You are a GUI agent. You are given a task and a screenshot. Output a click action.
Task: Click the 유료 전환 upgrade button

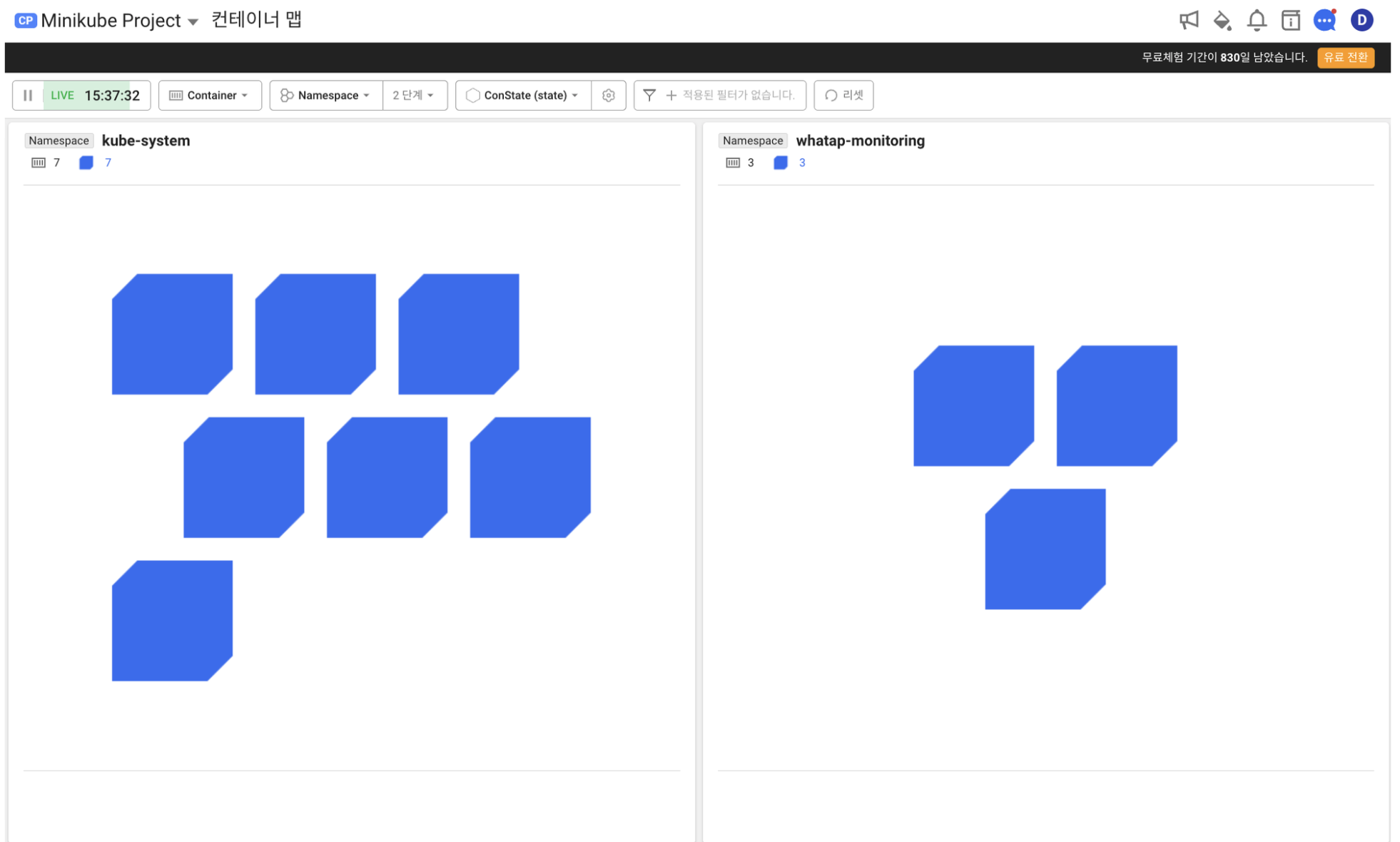click(x=1345, y=57)
